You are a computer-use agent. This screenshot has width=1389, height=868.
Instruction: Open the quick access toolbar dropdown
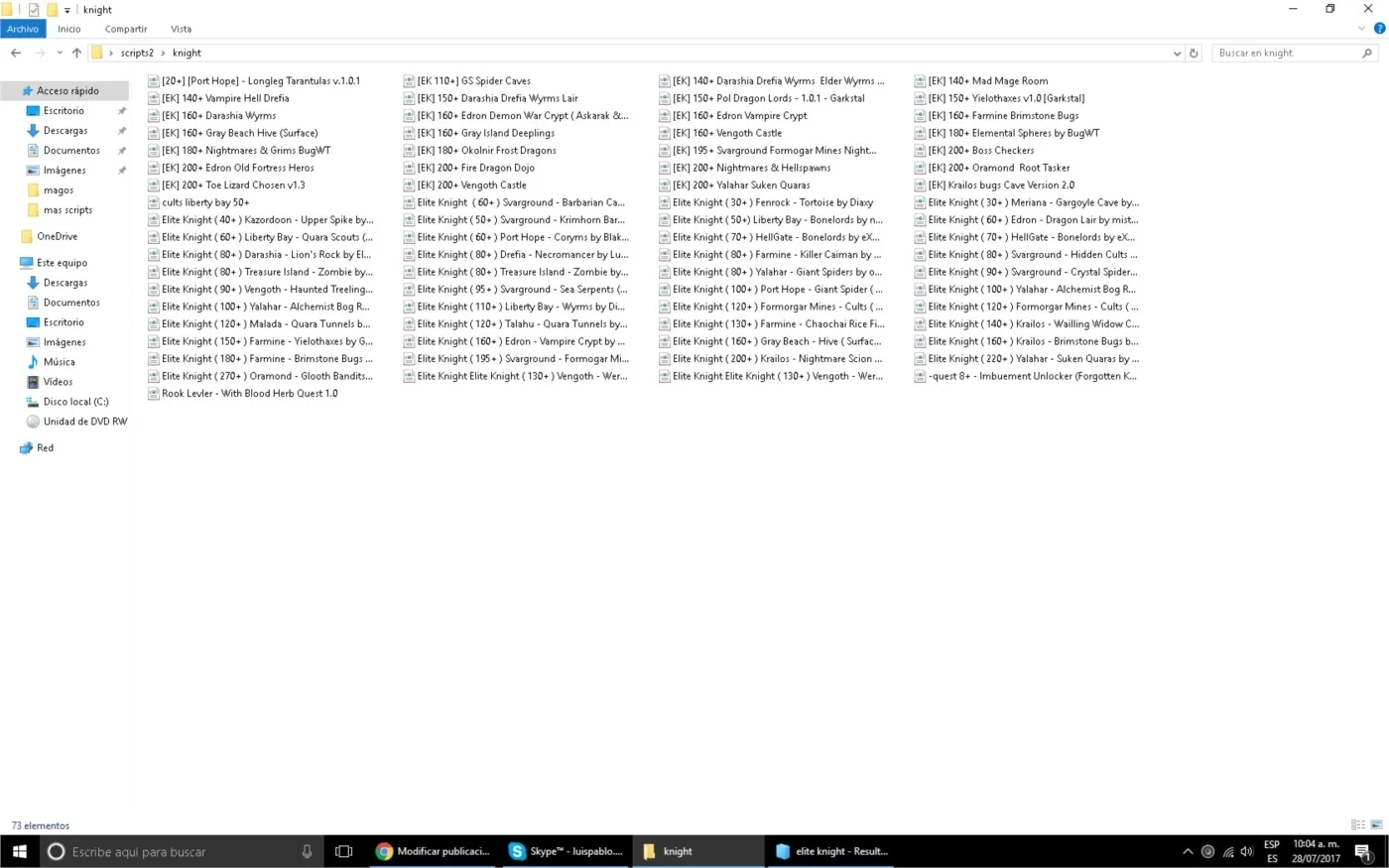pos(67,10)
